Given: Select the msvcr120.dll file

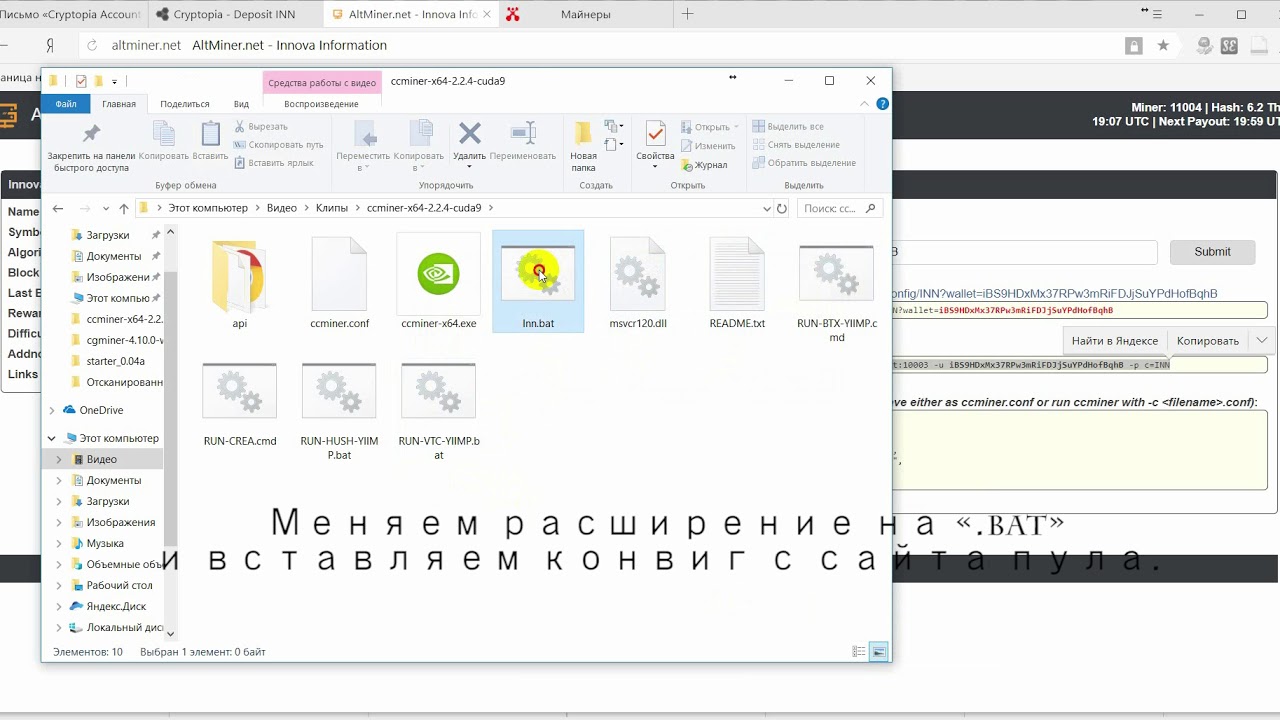Looking at the screenshot, I should [x=638, y=283].
